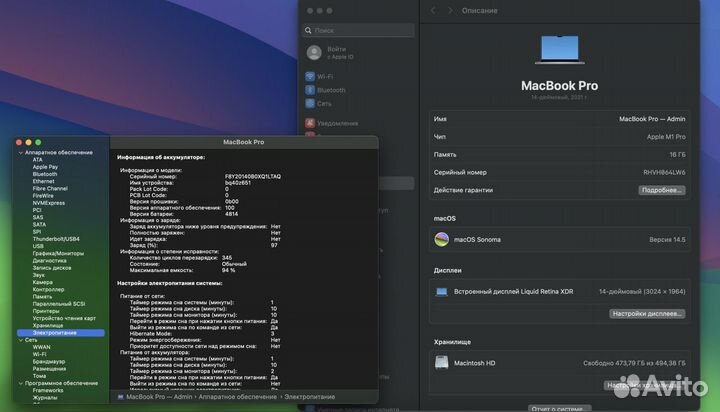Go back with the left chevron
The width and height of the screenshot is (720, 412).
[x=433, y=11]
